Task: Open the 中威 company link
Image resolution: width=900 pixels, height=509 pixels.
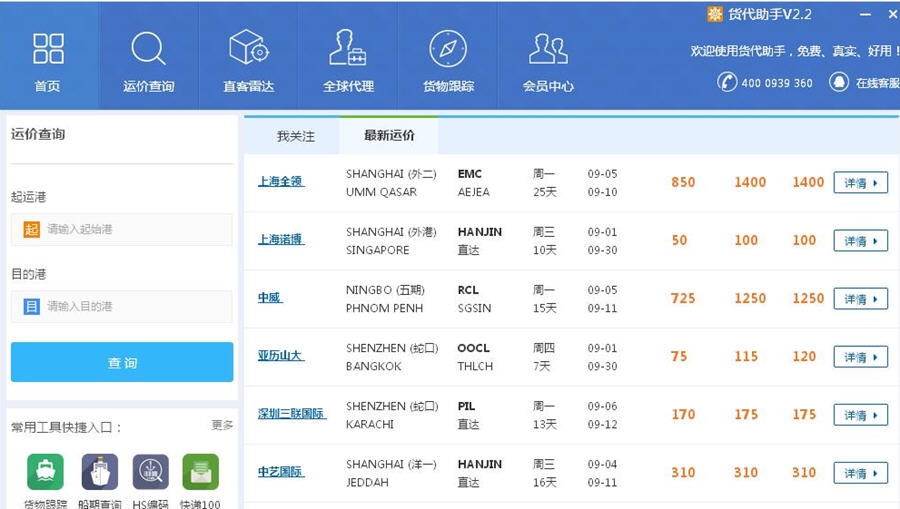Action: 270,297
